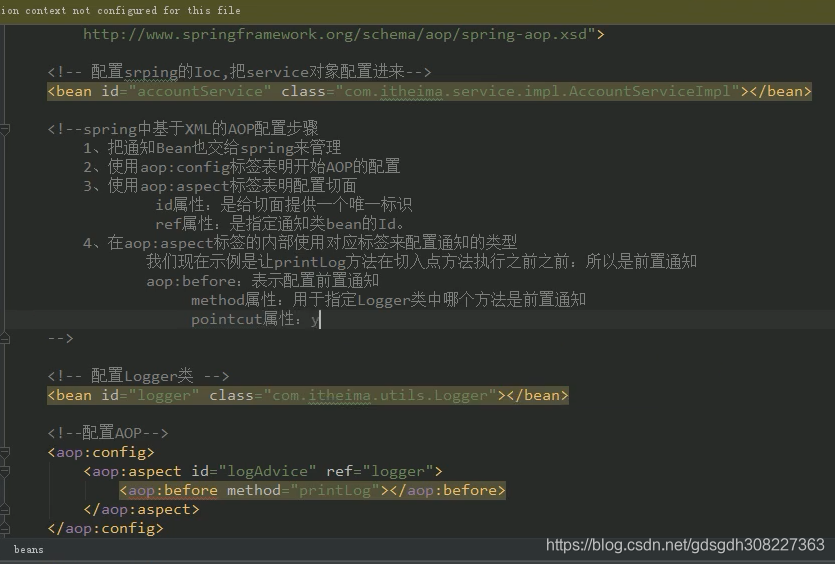Click the closing </aop:config> tag

(105, 529)
